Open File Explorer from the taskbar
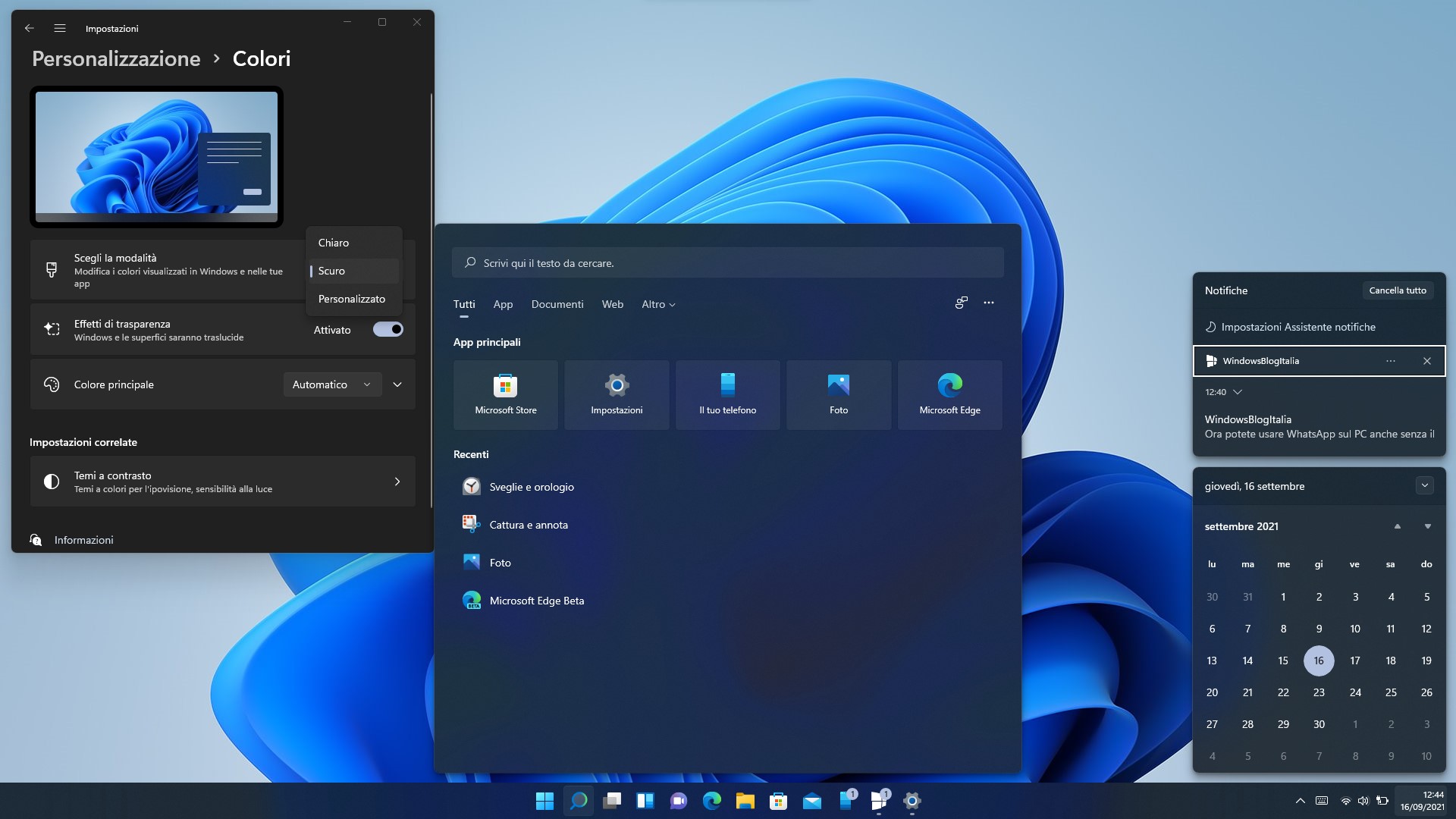Screen dimensions: 1456x819 click(x=745, y=801)
